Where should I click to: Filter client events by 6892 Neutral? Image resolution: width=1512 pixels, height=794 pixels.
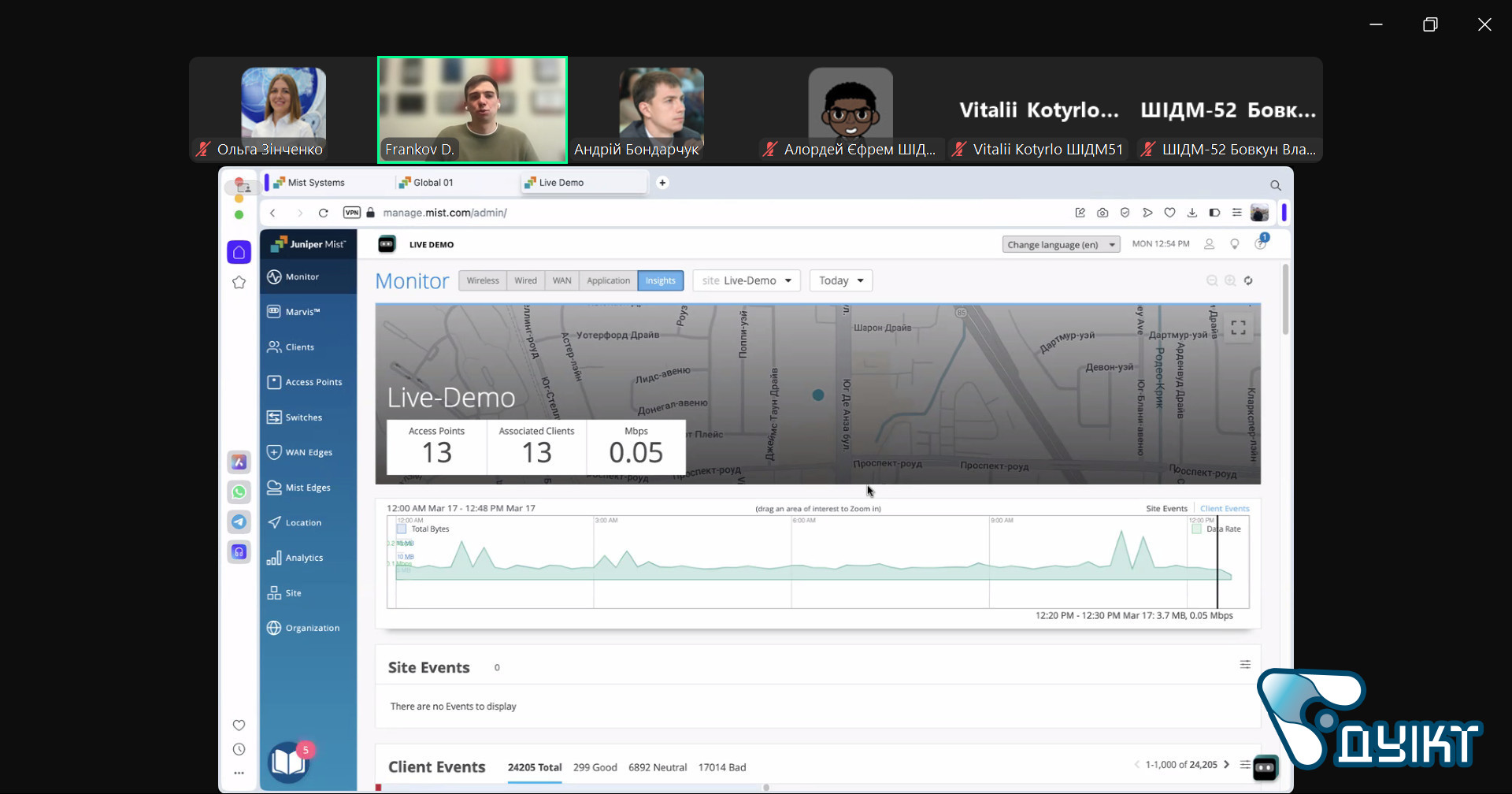[658, 767]
